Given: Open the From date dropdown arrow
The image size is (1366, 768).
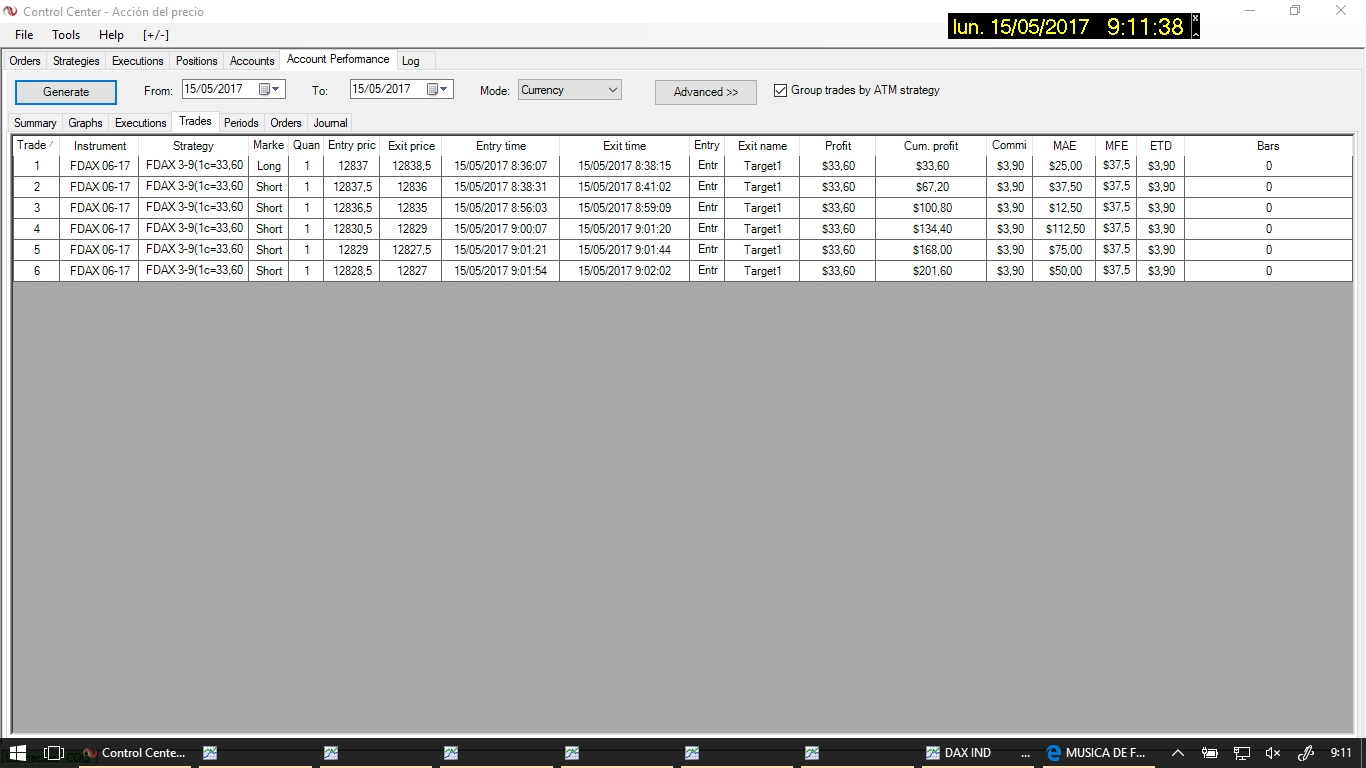Looking at the screenshot, I should tap(278, 89).
